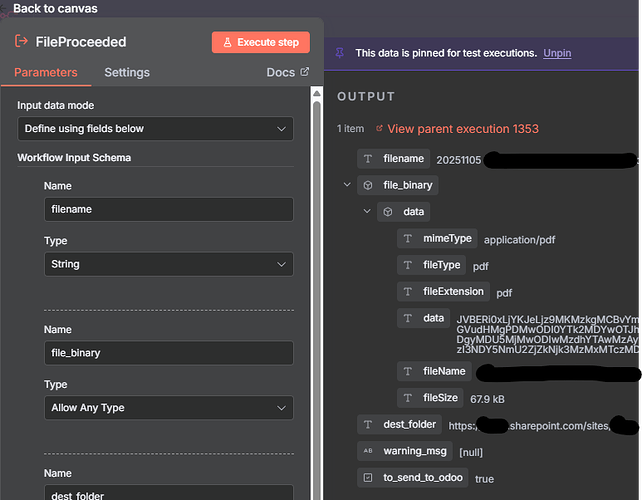The image size is (642, 500).
Task: Click the type icon beside mimeType
Action: tap(407, 239)
